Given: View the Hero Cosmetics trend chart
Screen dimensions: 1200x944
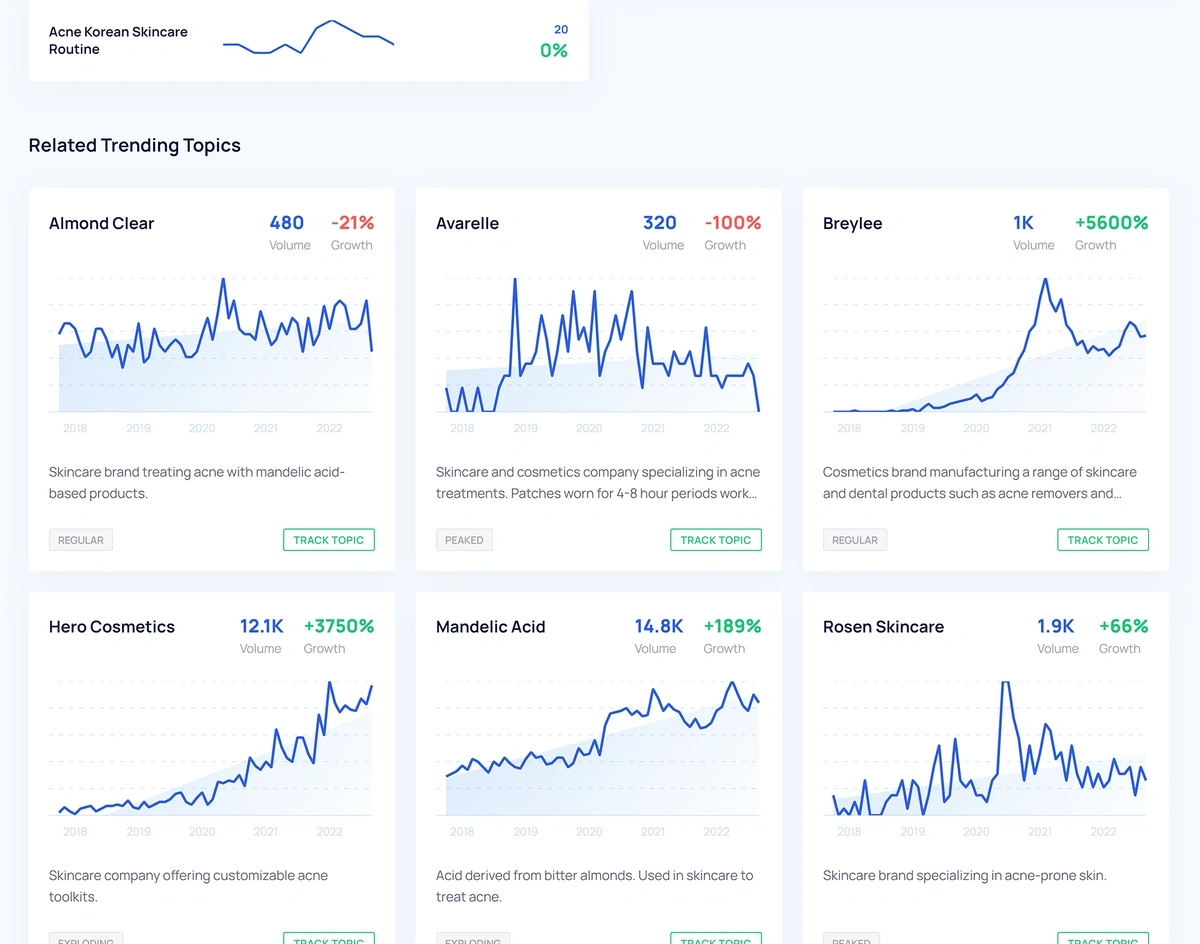Looking at the screenshot, I should click(x=211, y=748).
